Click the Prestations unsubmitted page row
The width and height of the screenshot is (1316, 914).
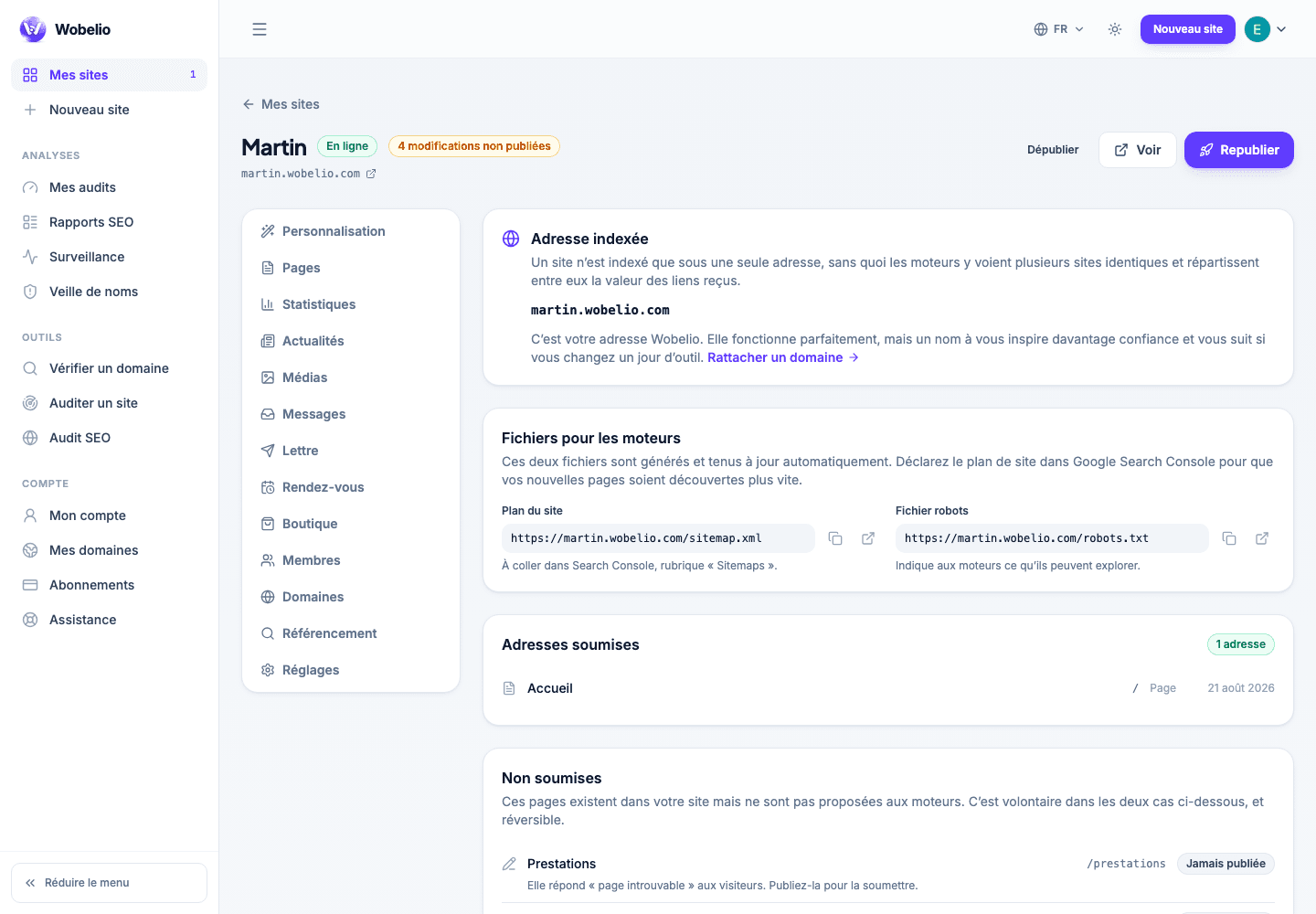[888, 874]
